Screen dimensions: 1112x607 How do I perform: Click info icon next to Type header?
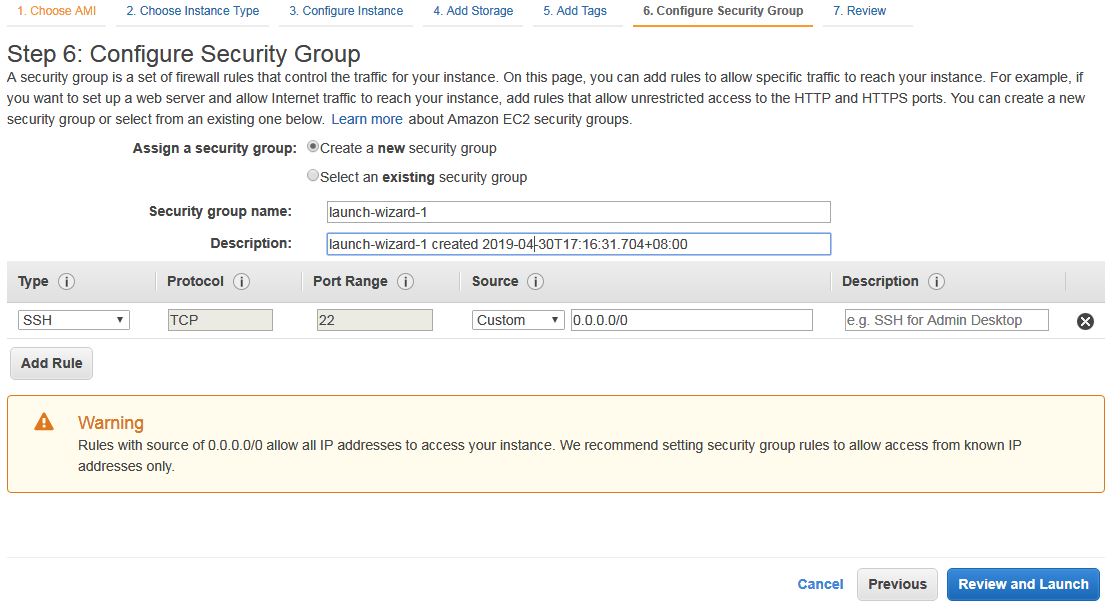point(67,282)
